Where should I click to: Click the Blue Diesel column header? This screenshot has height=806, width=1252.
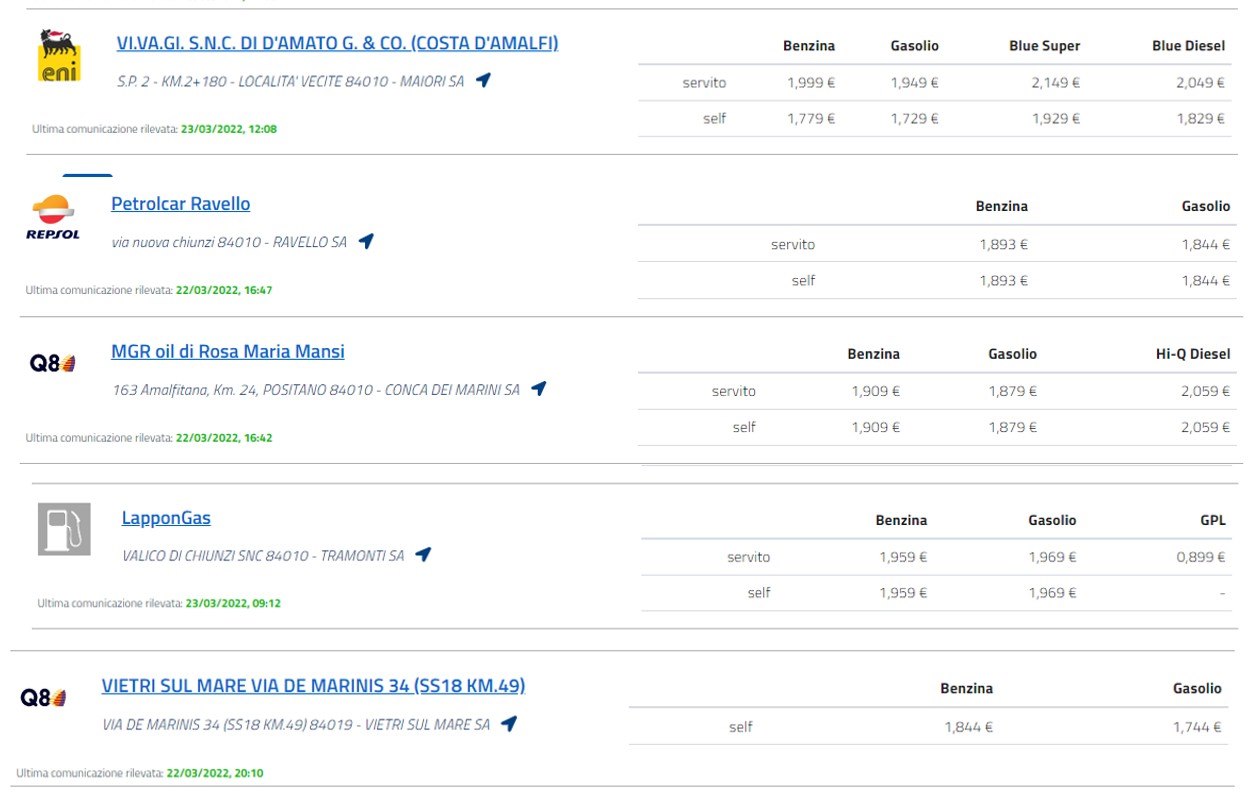pyautogui.click(x=1188, y=46)
